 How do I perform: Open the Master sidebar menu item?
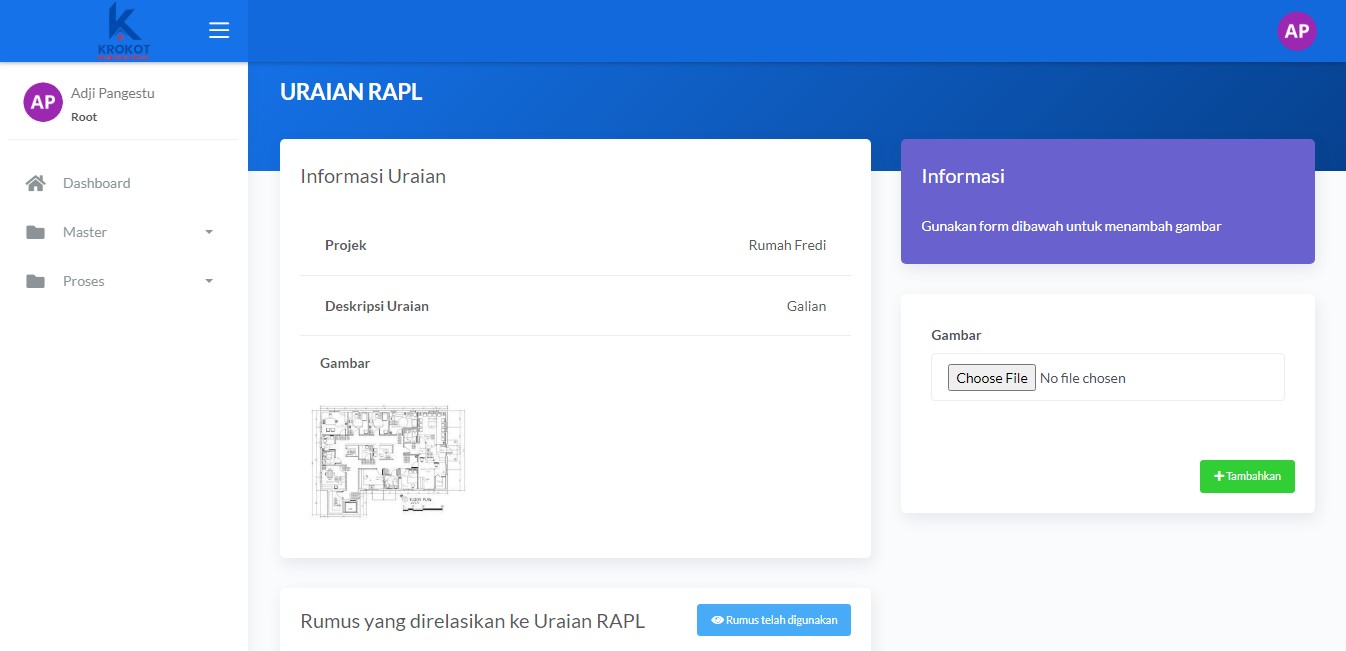[x=85, y=232]
